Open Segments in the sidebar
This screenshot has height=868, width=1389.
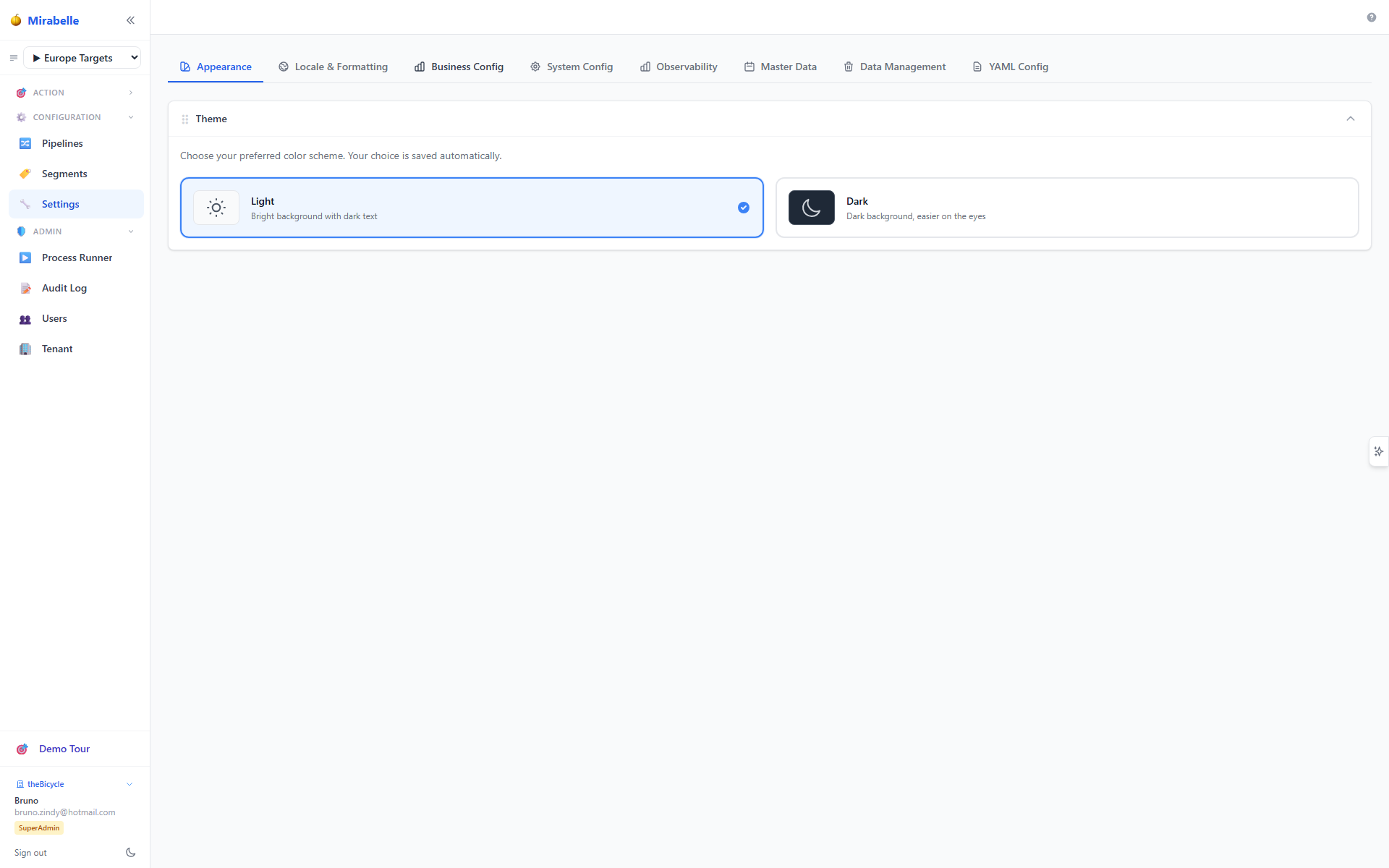point(76,174)
